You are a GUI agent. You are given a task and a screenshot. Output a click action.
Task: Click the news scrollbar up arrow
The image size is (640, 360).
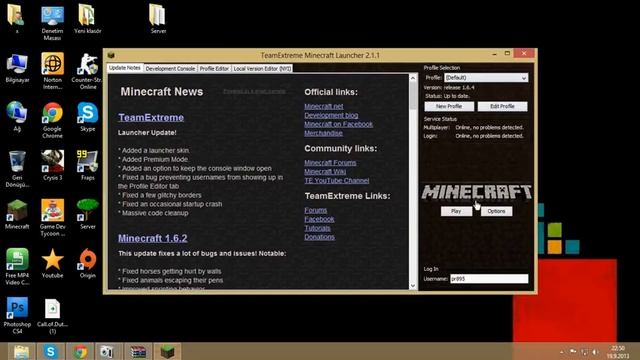pos(413,78)
